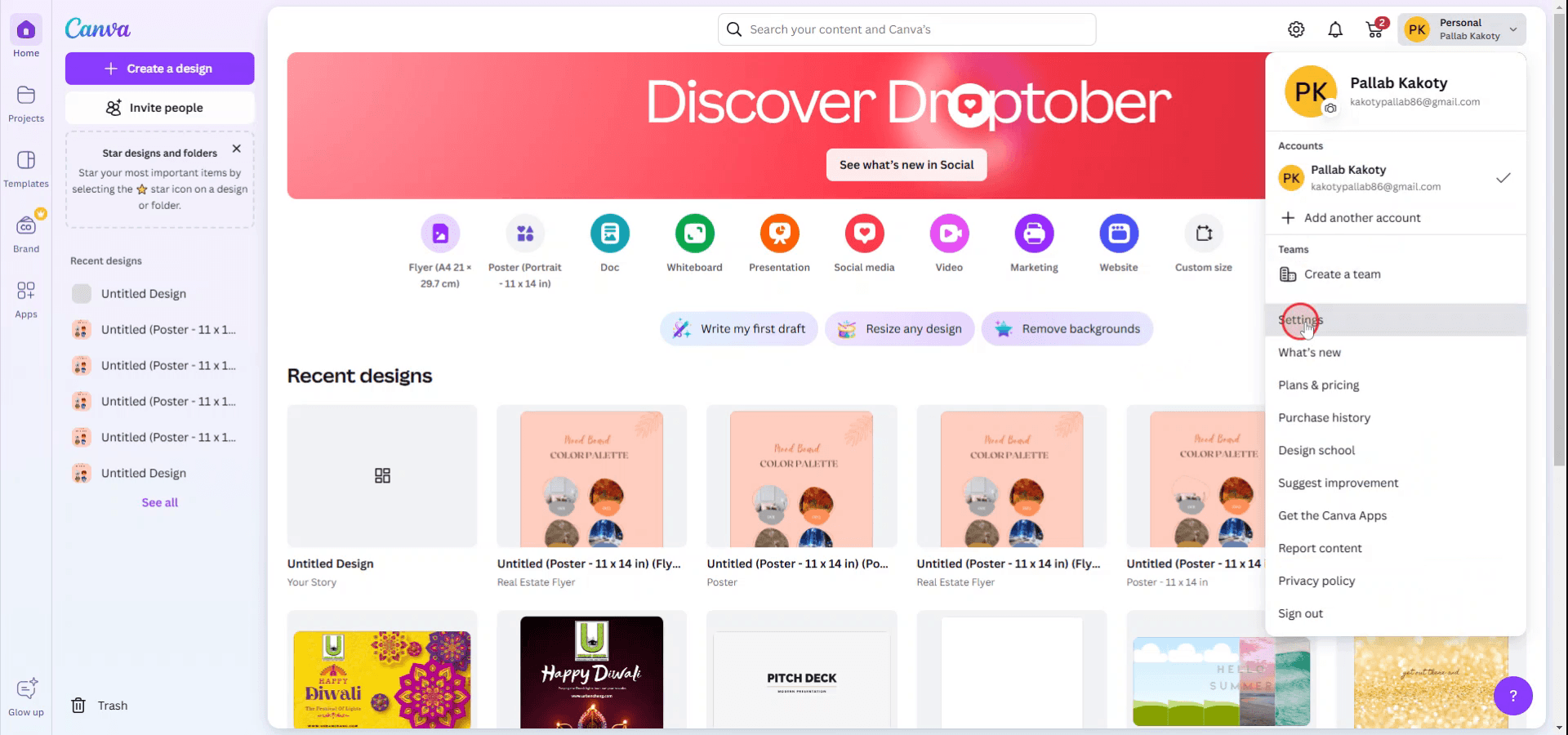Change profile photo via camera icon
Viewport: 1568px width, 735px height.
click(x=1330, y=109)
